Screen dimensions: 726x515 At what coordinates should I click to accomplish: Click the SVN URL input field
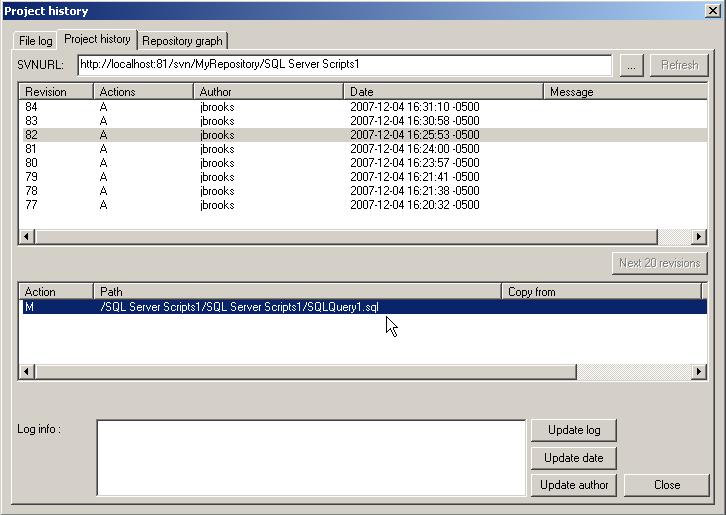[x=344, y=65]
